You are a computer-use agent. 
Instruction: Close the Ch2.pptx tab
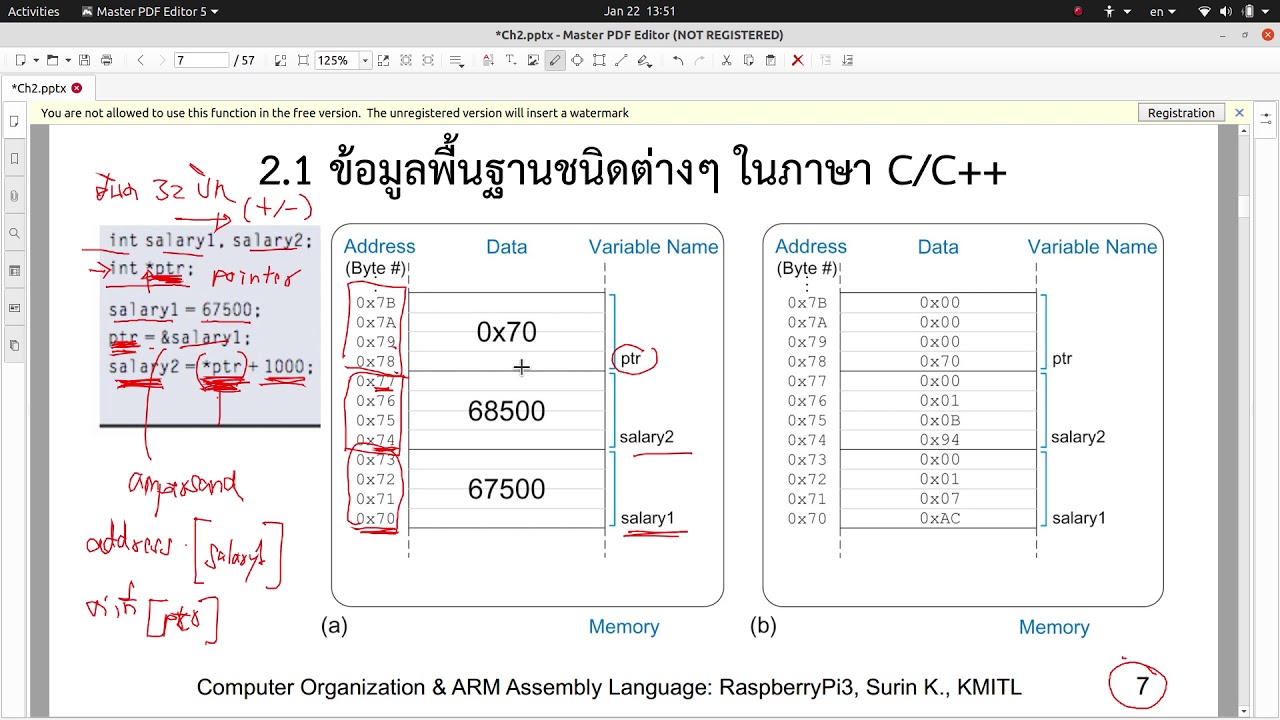[x=77, y=88]
